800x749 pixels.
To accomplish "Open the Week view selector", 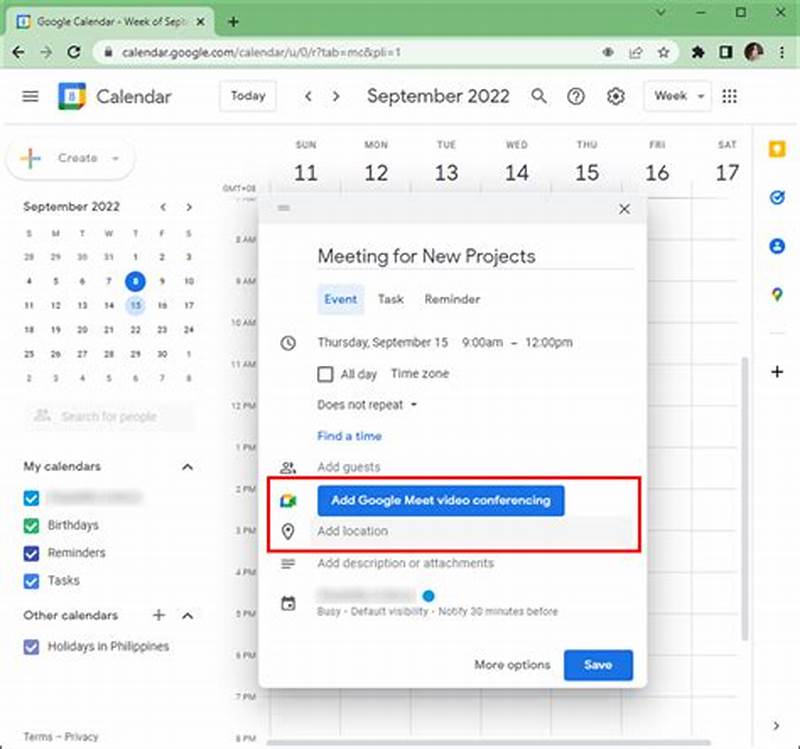I will pyautogui.click(x=676, y=96).
